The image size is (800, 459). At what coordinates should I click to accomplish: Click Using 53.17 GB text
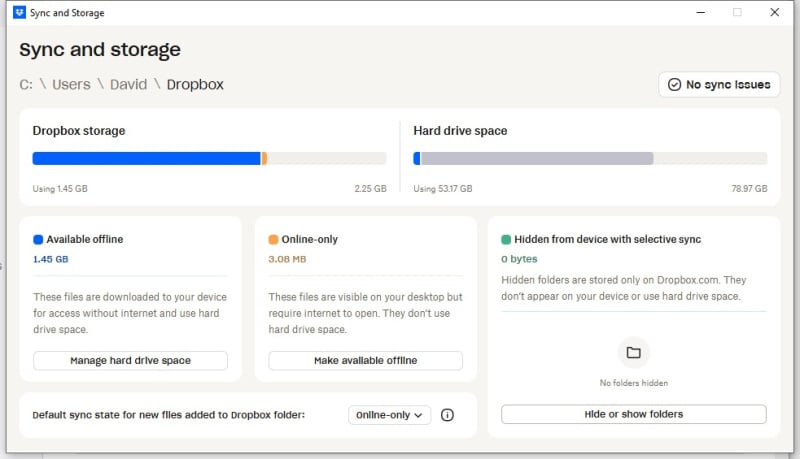pyautogui.click(x=442, y=189)
